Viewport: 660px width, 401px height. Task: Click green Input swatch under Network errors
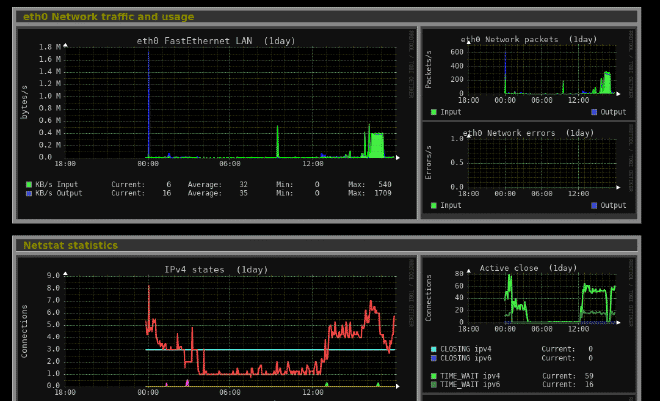click(x=434, y=205)
